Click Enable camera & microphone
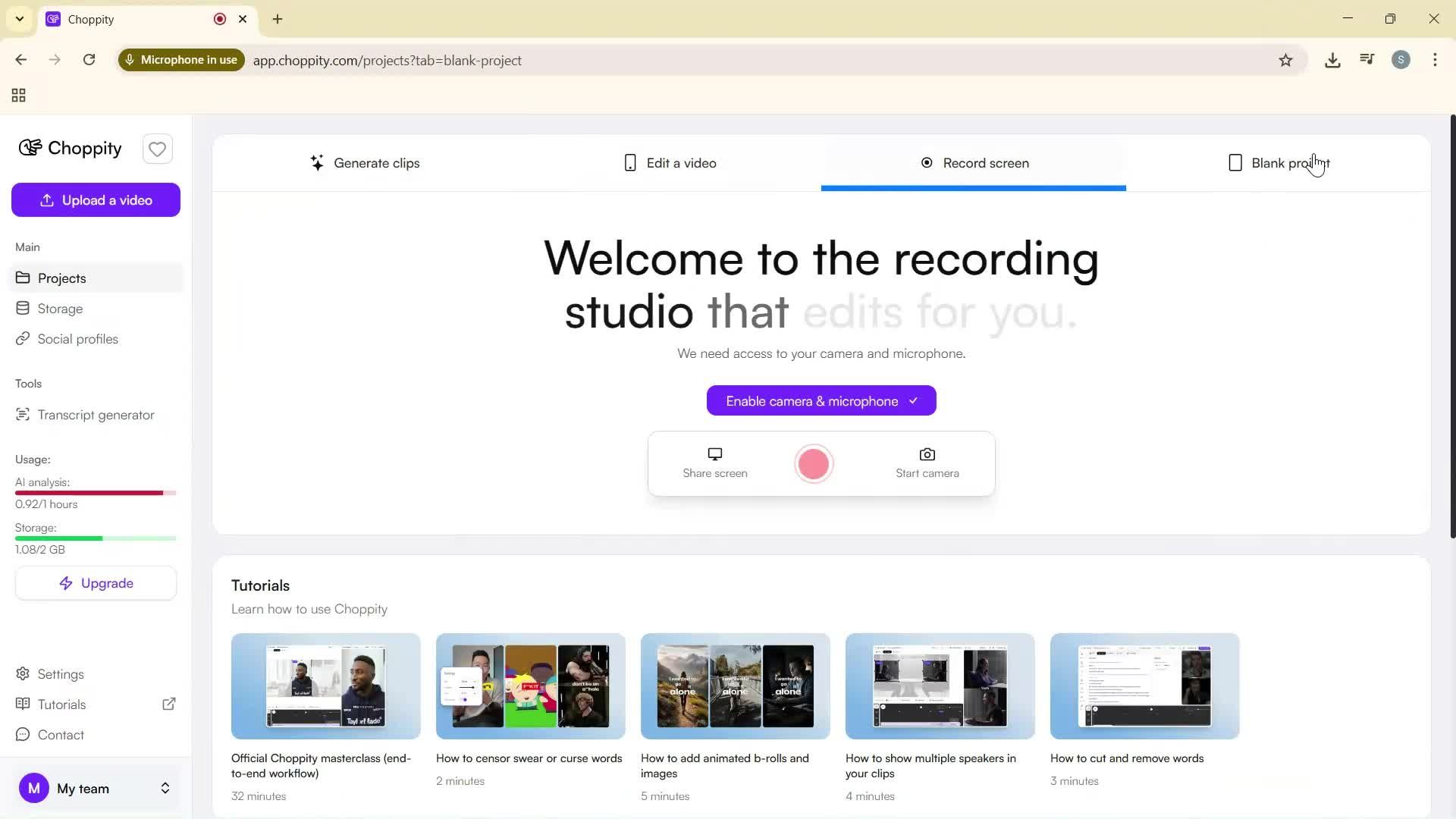1456x819 pixels. click(821, 400)
